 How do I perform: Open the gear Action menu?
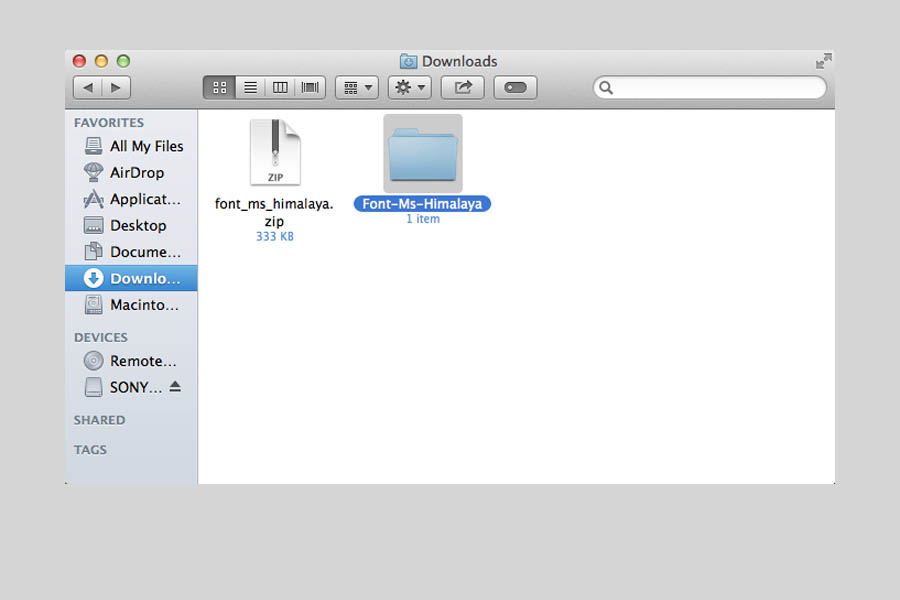point(410,88)
